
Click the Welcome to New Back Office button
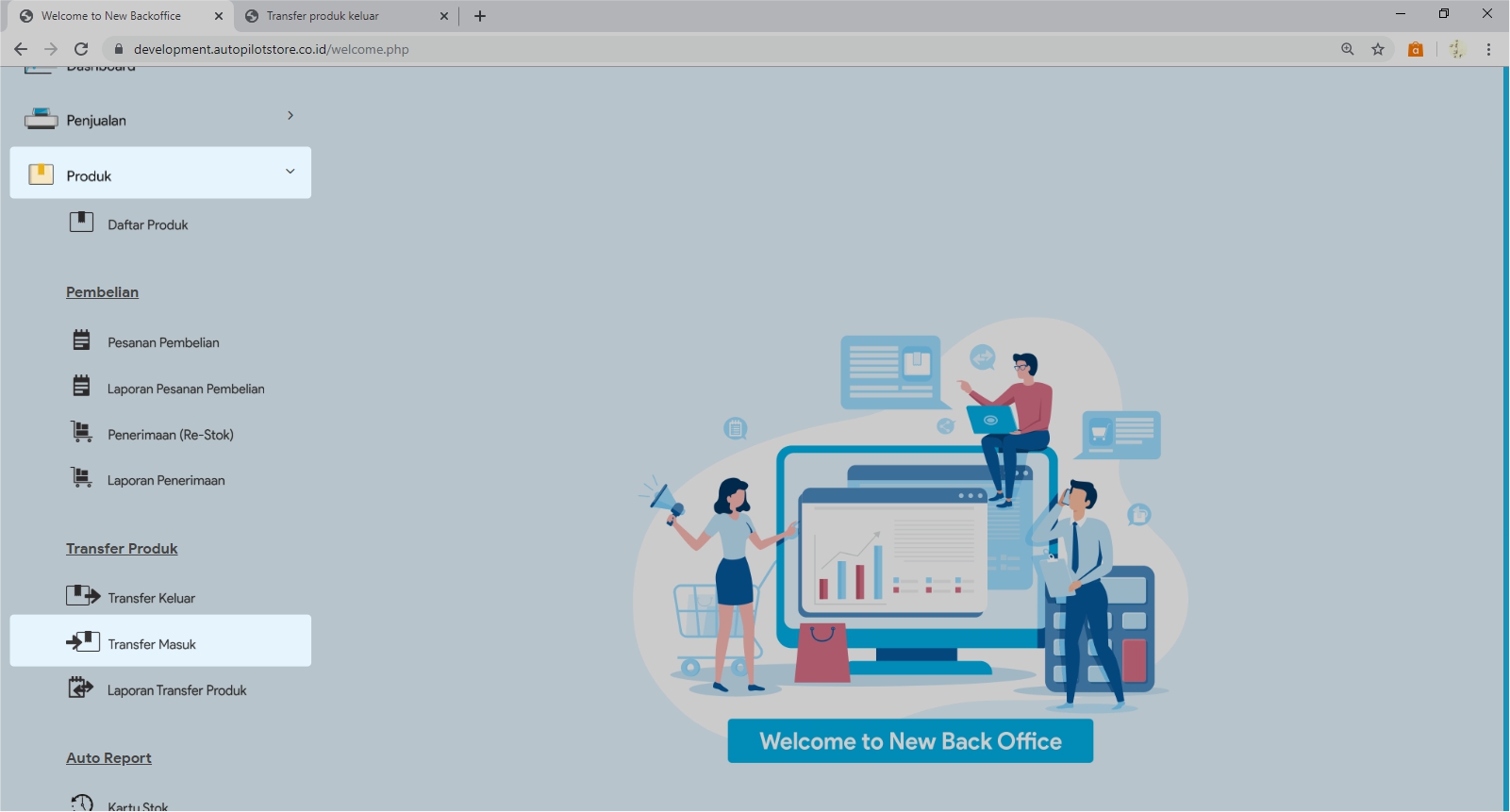910,741
